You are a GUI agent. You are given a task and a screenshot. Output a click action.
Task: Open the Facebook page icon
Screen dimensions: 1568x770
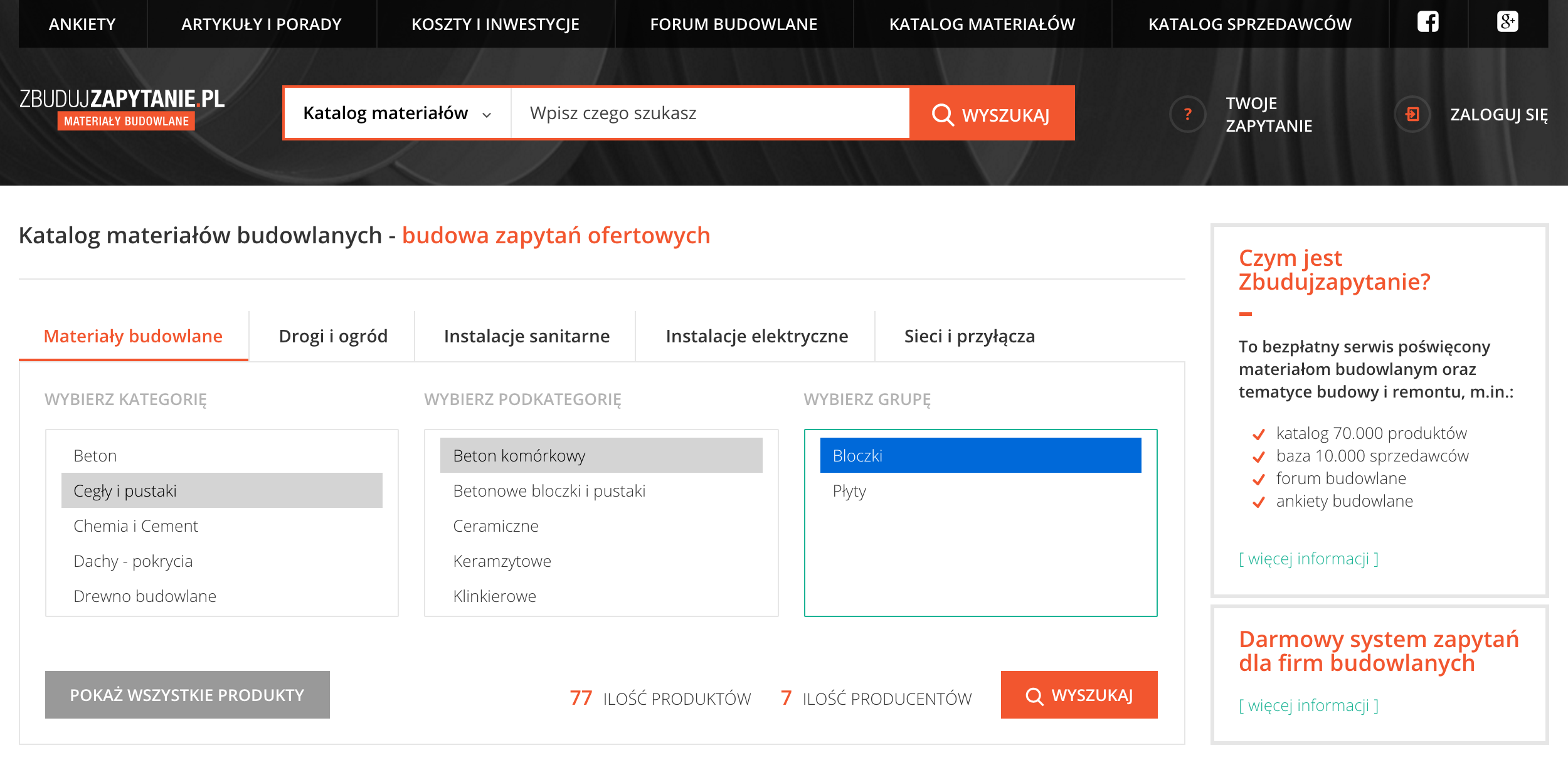tap(1428, 23)
